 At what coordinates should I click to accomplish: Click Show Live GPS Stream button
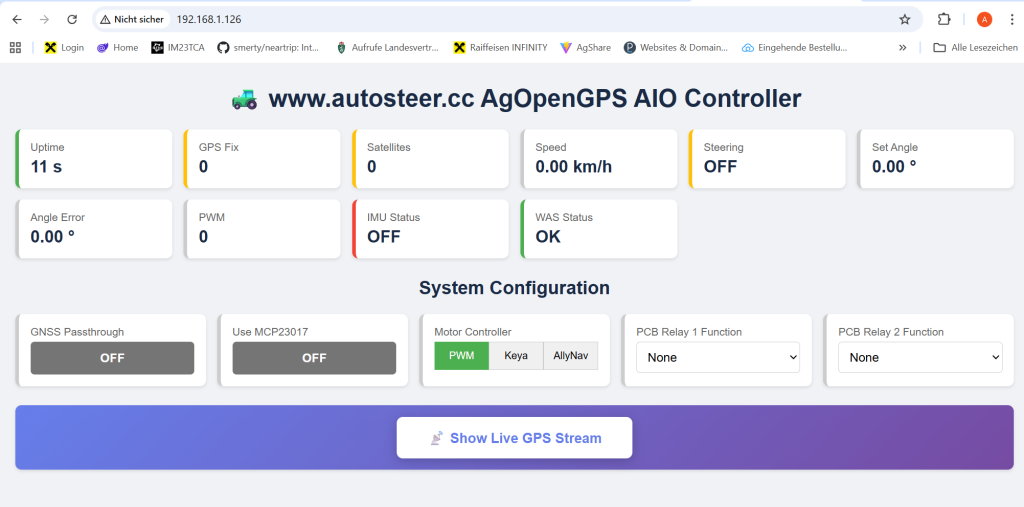[x=514, y=438]
